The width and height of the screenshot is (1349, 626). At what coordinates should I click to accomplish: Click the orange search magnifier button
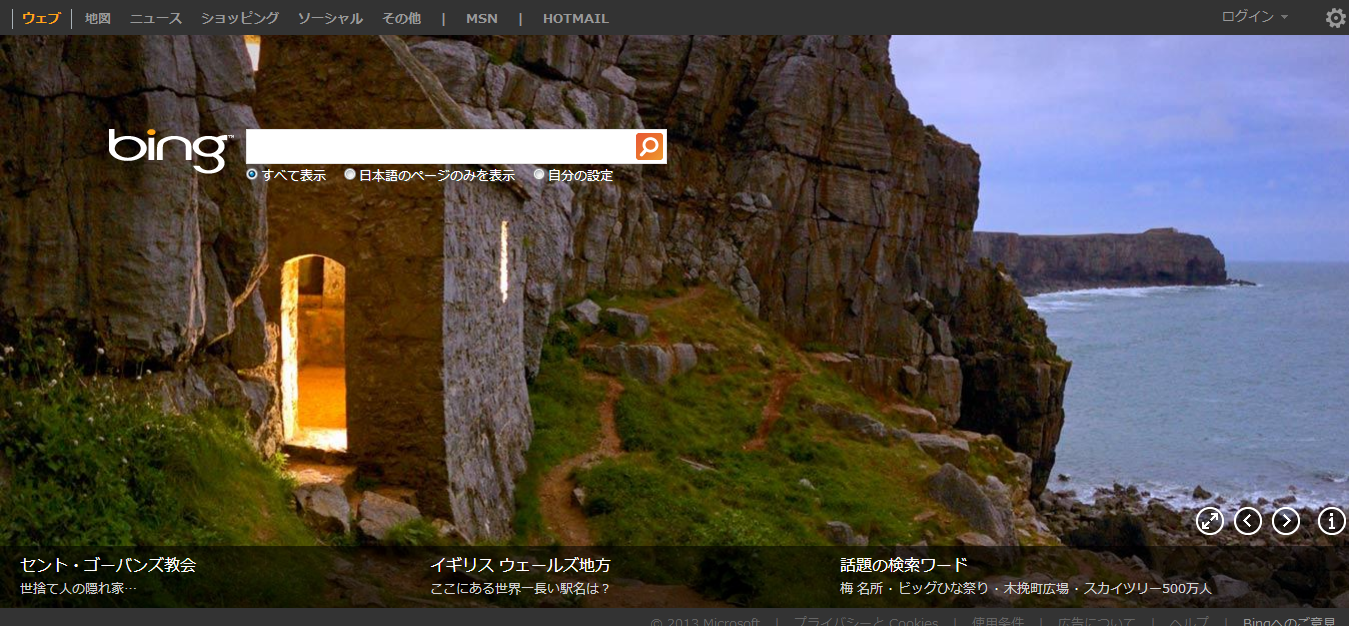coord(649,146)
